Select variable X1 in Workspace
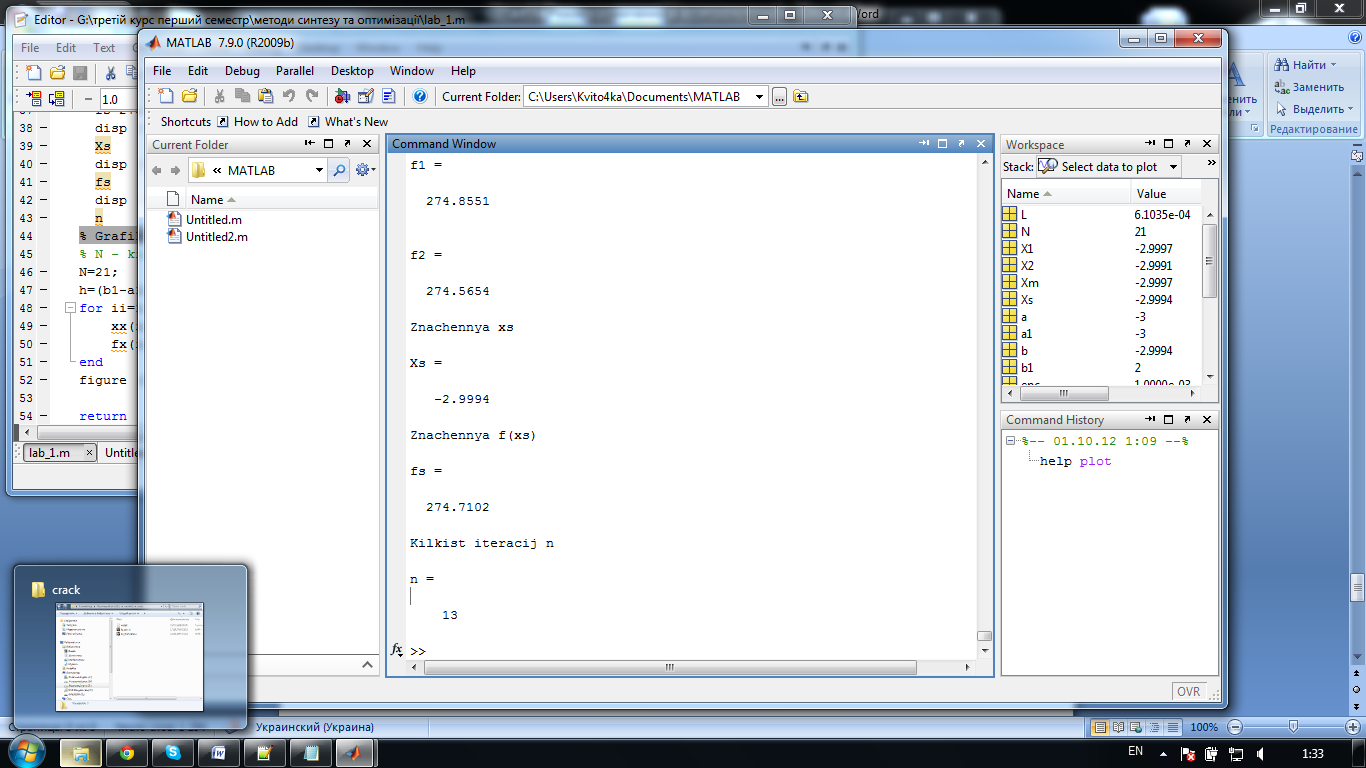Image resolution: width=1366 pixels, height=768 pixels. (x=1101, y=249)
